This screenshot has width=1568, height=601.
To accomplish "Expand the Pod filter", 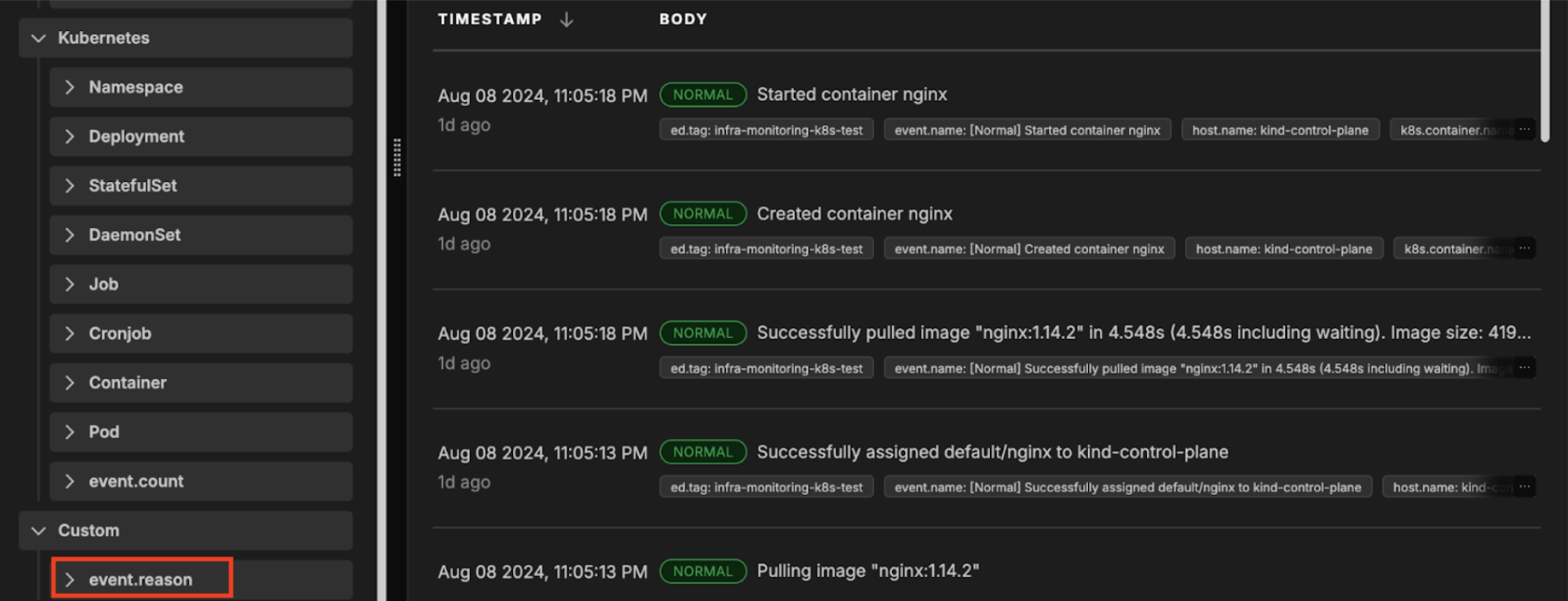I will (x=70, y=432).
